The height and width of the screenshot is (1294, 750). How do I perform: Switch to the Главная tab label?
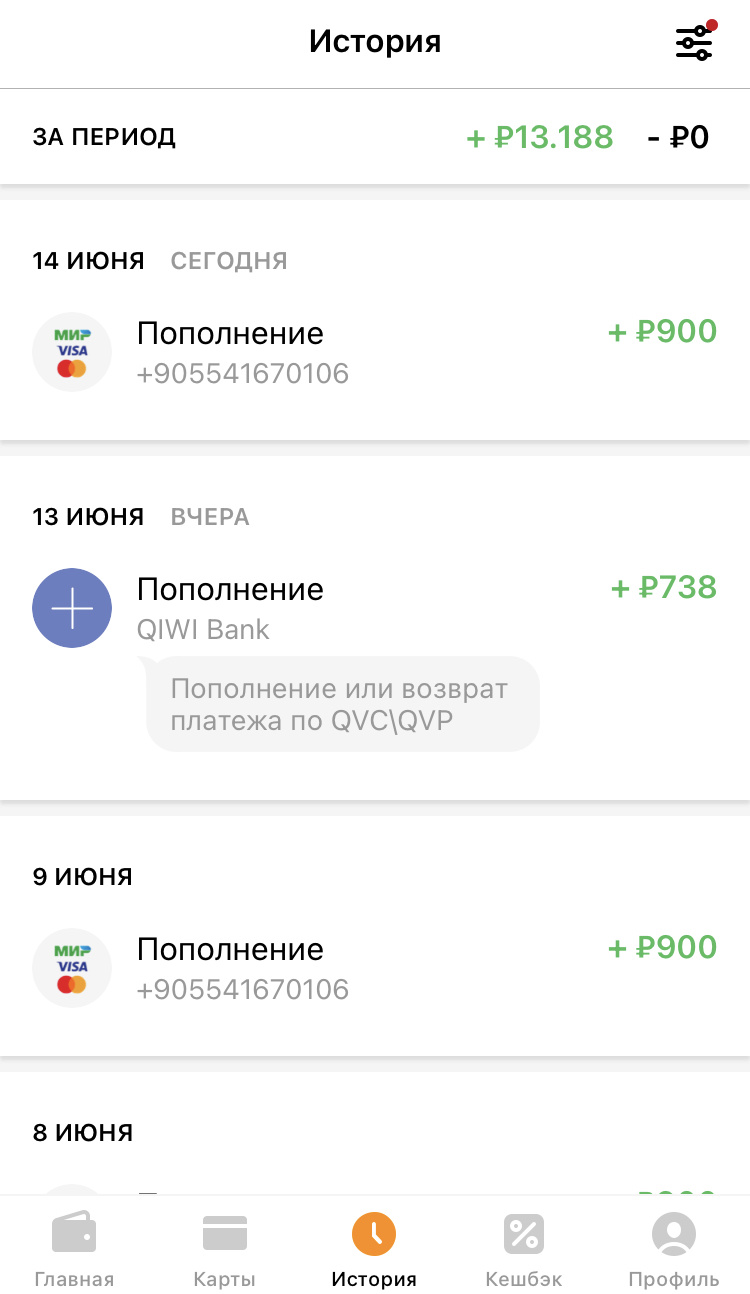click(74, 1279)
